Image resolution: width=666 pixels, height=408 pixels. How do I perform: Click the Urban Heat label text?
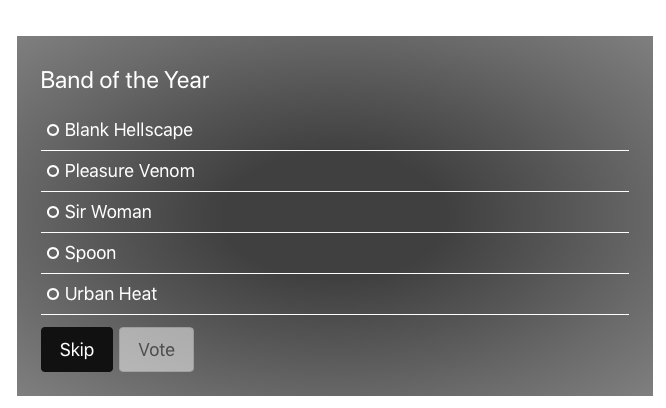[x=111, y=294]
